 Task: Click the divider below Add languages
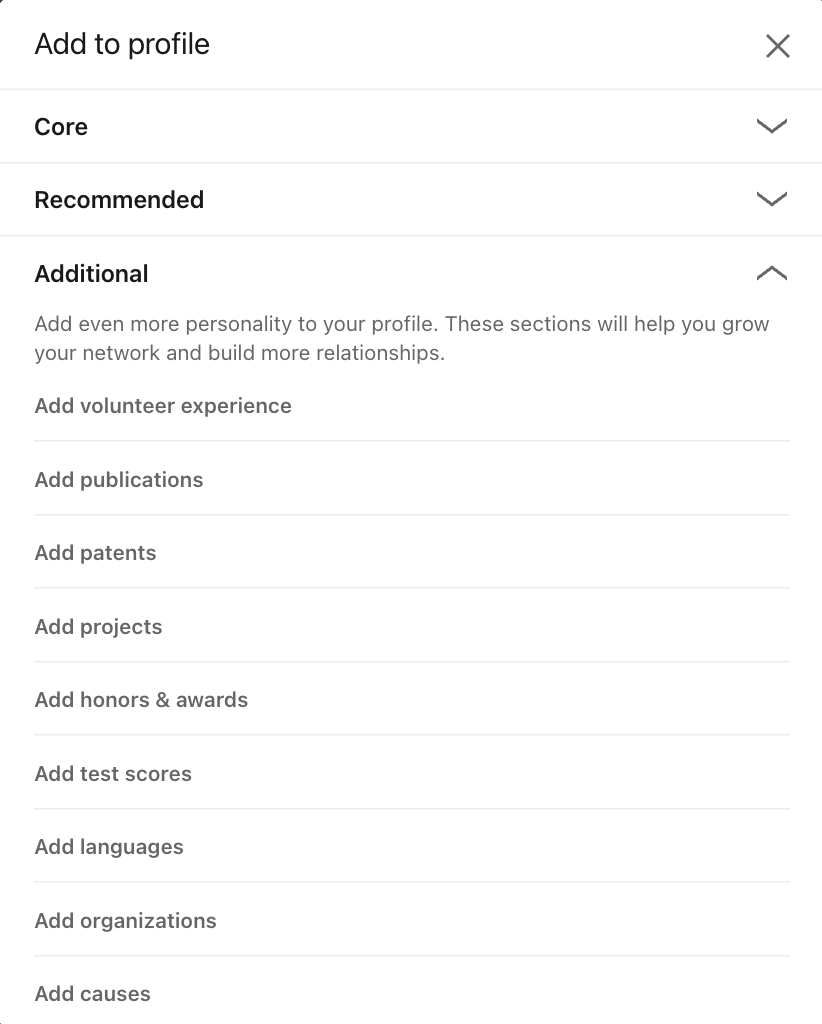pos(412,882)
